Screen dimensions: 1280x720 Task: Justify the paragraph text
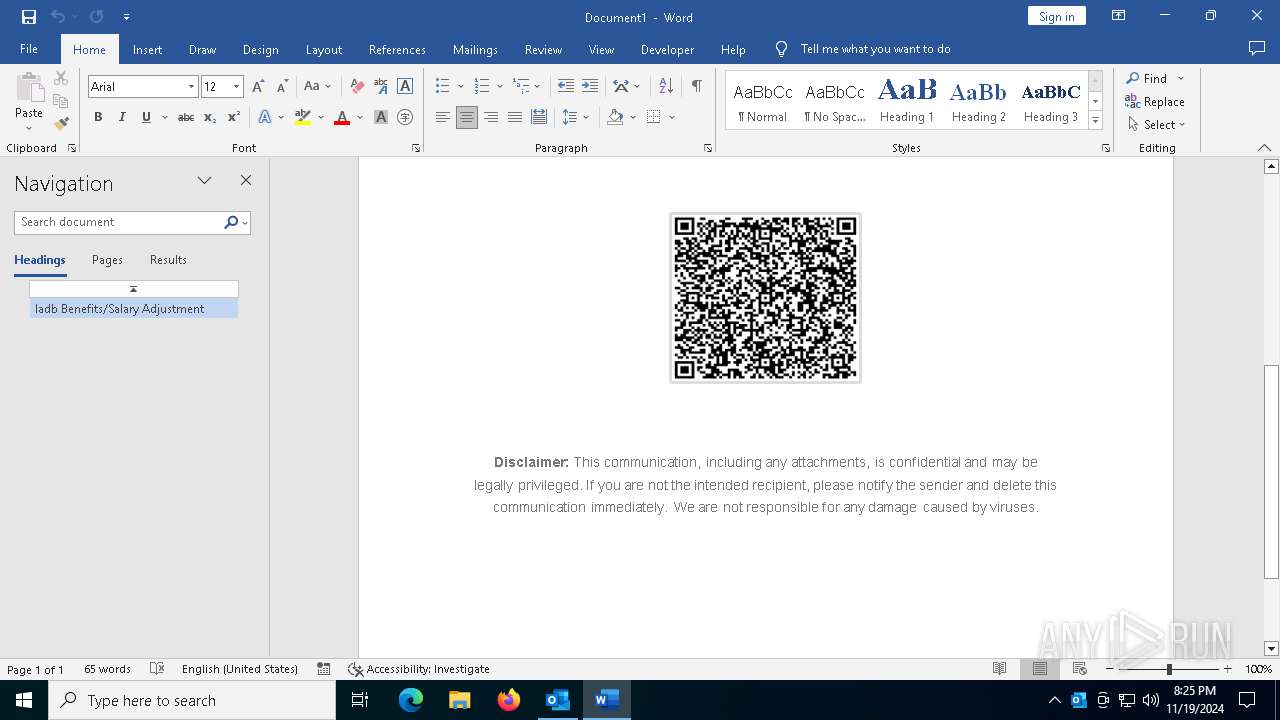[x=515, y=117]
